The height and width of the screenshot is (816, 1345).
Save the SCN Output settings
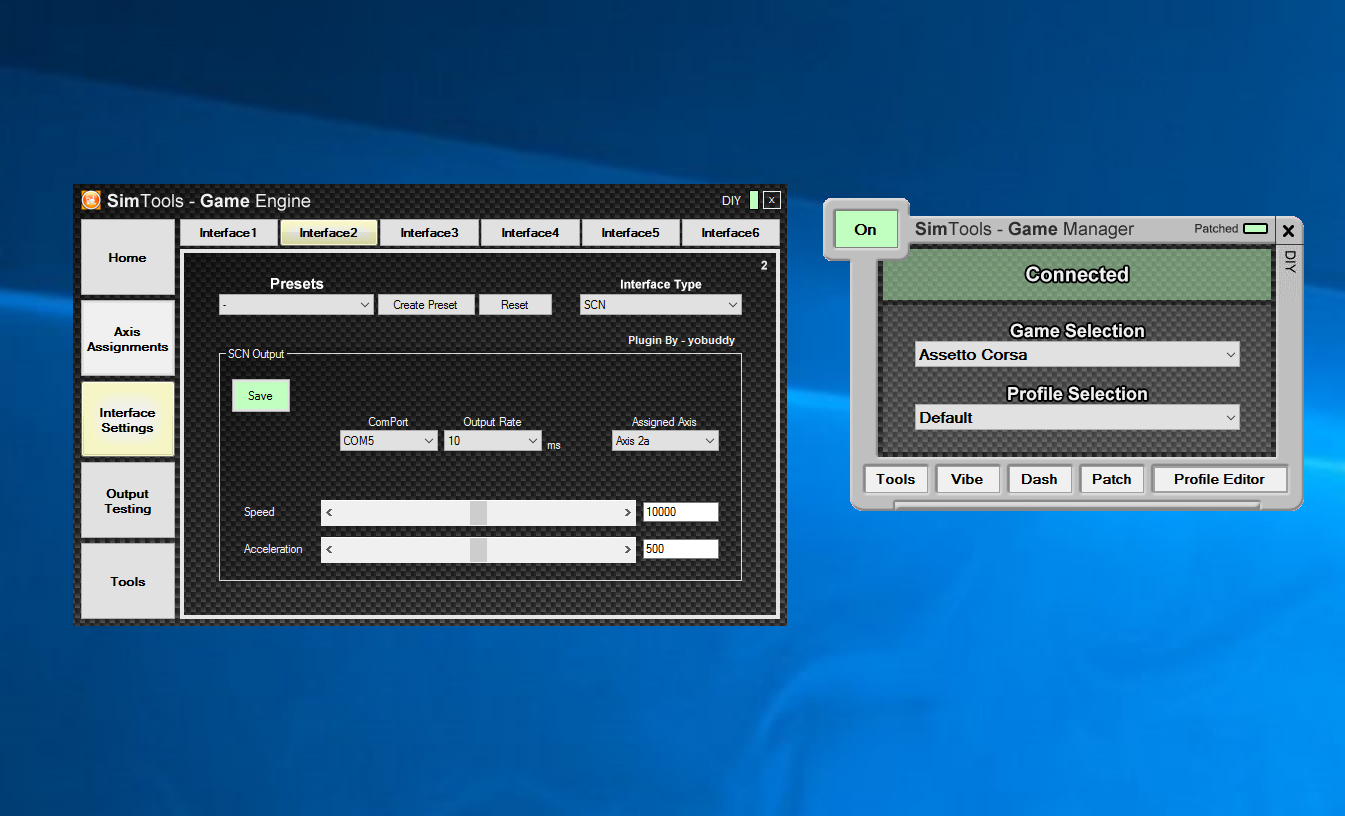[x=260, y=396]
